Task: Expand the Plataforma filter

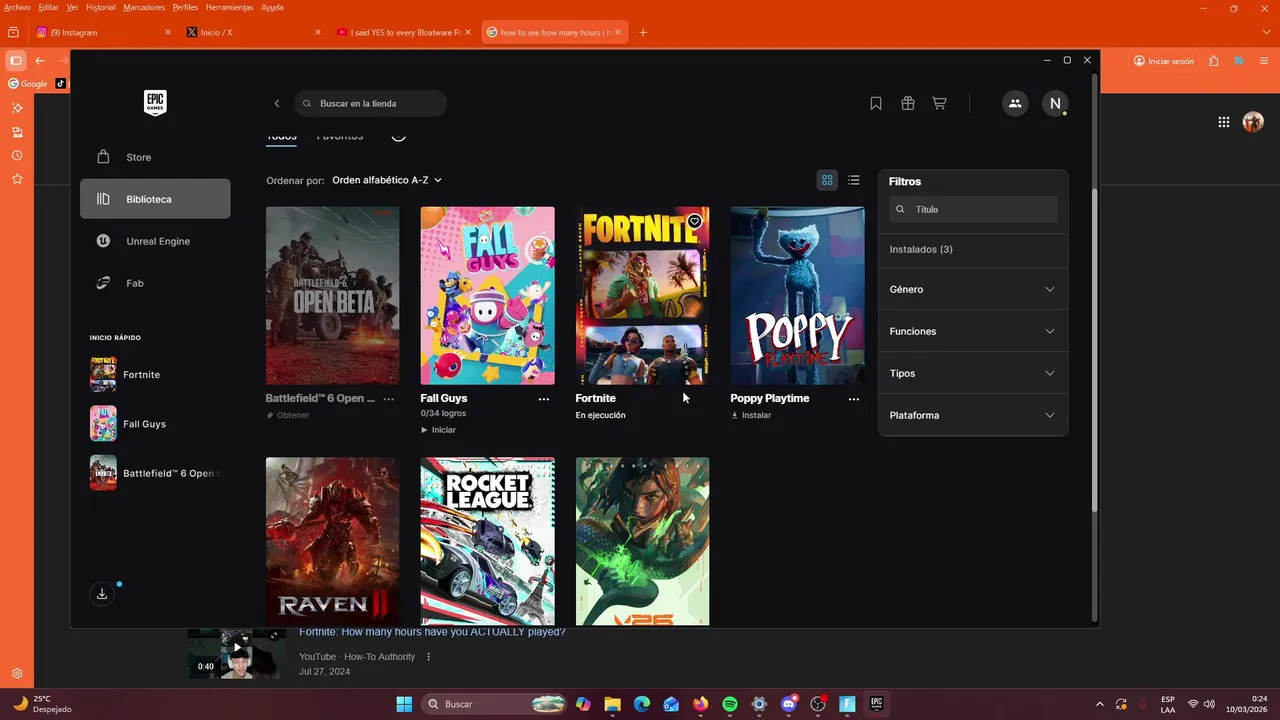Action: click(972, 415)
